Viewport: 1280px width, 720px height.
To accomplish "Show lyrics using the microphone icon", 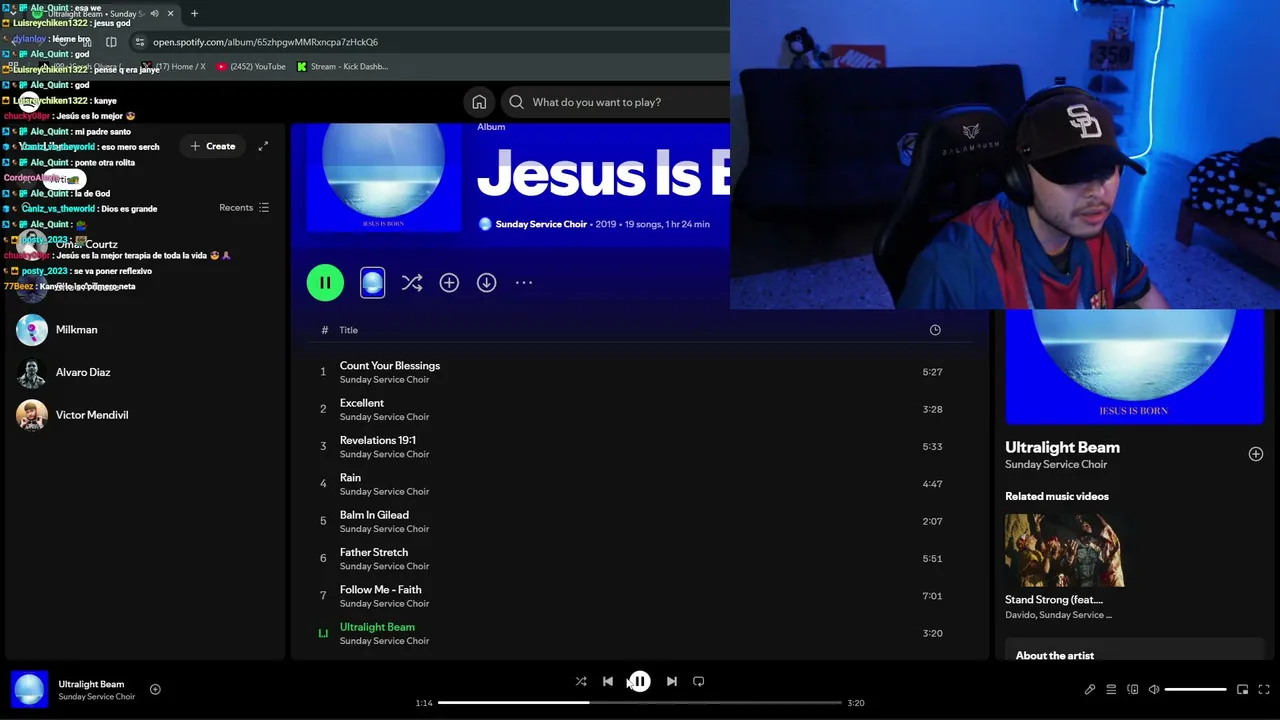I will (1090, 689).
